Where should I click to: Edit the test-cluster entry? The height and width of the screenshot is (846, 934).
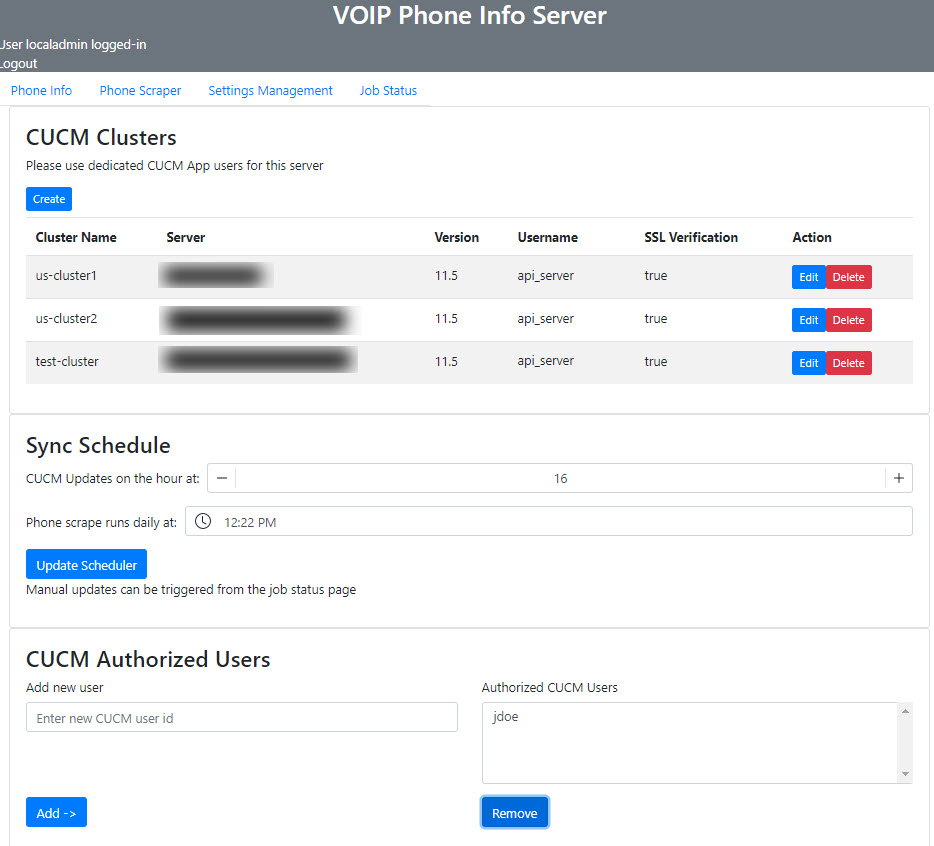(x=808, y=363)
